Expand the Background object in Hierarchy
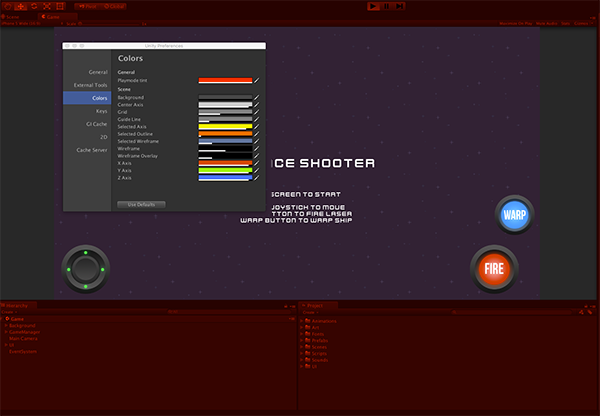The height and width of the screenshot is (416, 600). tap(6, 325)
